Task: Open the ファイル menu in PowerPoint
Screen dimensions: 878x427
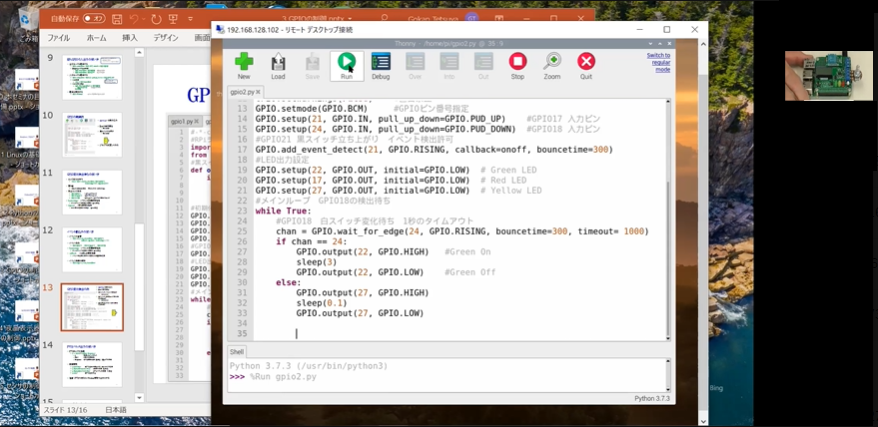Action: [59, 38]
